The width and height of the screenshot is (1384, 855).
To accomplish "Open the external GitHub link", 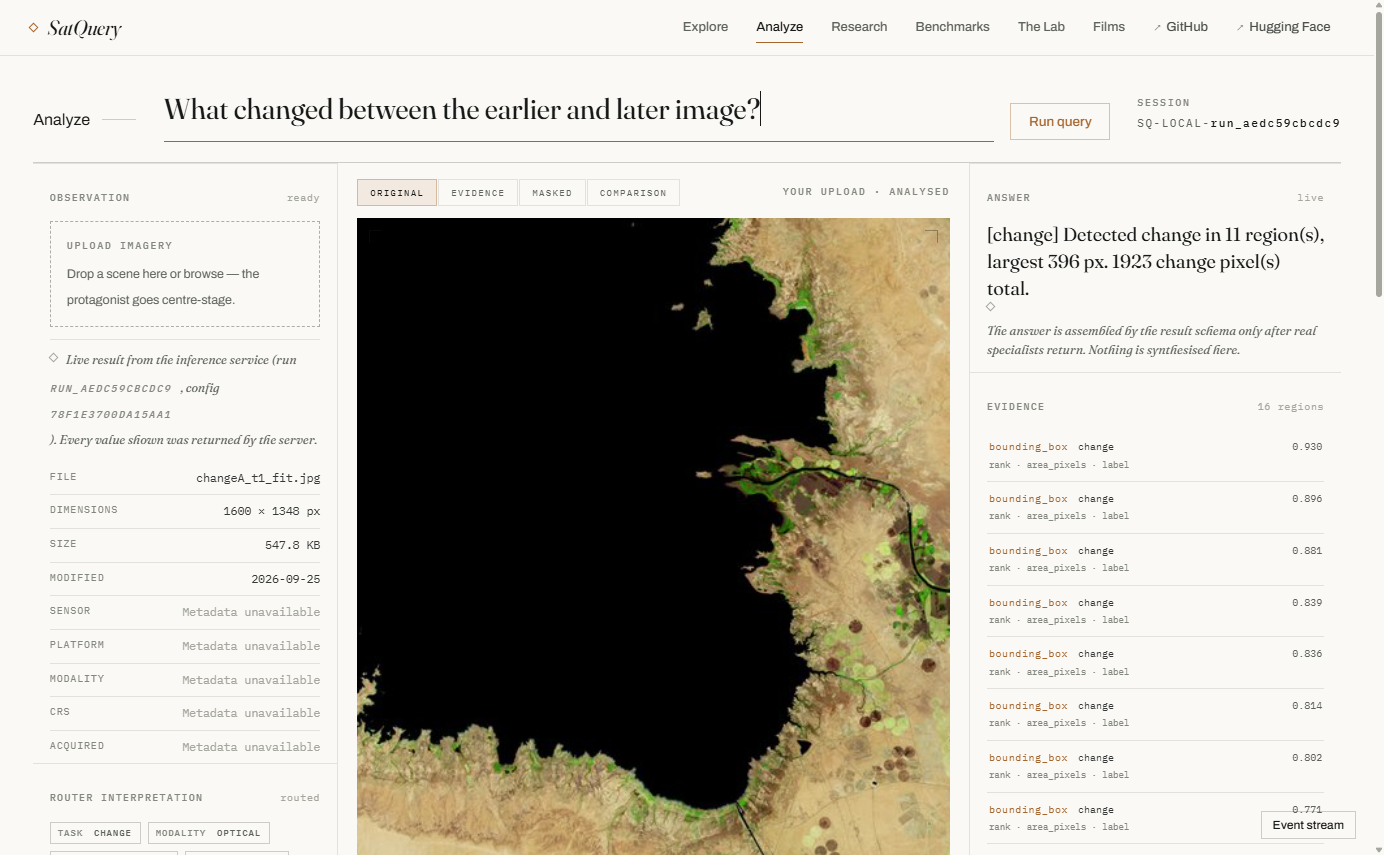I will coord(1181,27).
